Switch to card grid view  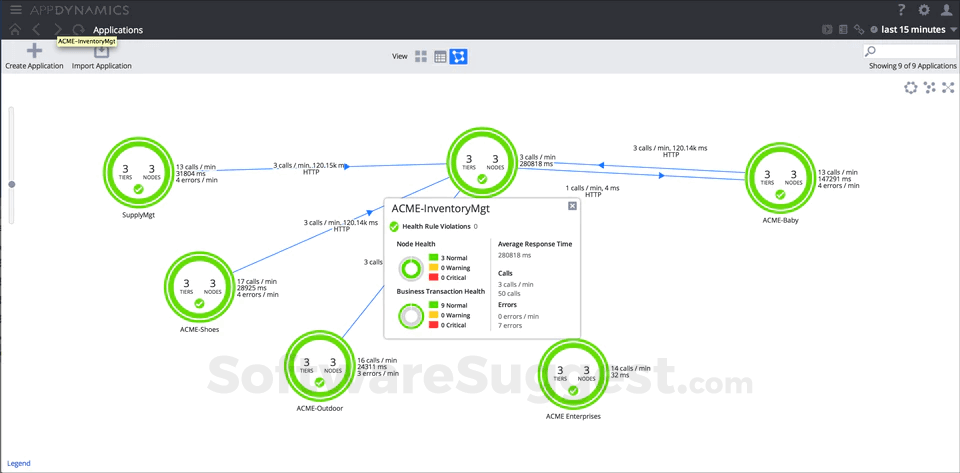tap(421, 56)
